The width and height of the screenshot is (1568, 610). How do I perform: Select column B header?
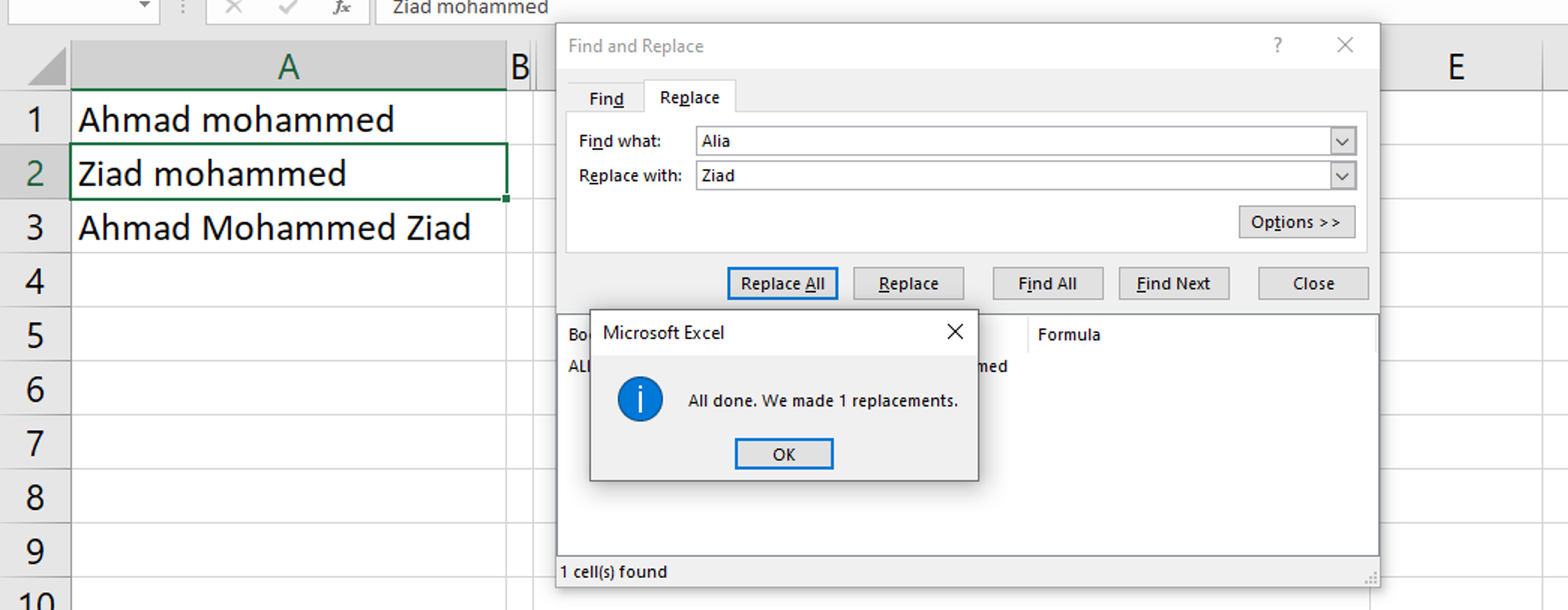[521, 66]
